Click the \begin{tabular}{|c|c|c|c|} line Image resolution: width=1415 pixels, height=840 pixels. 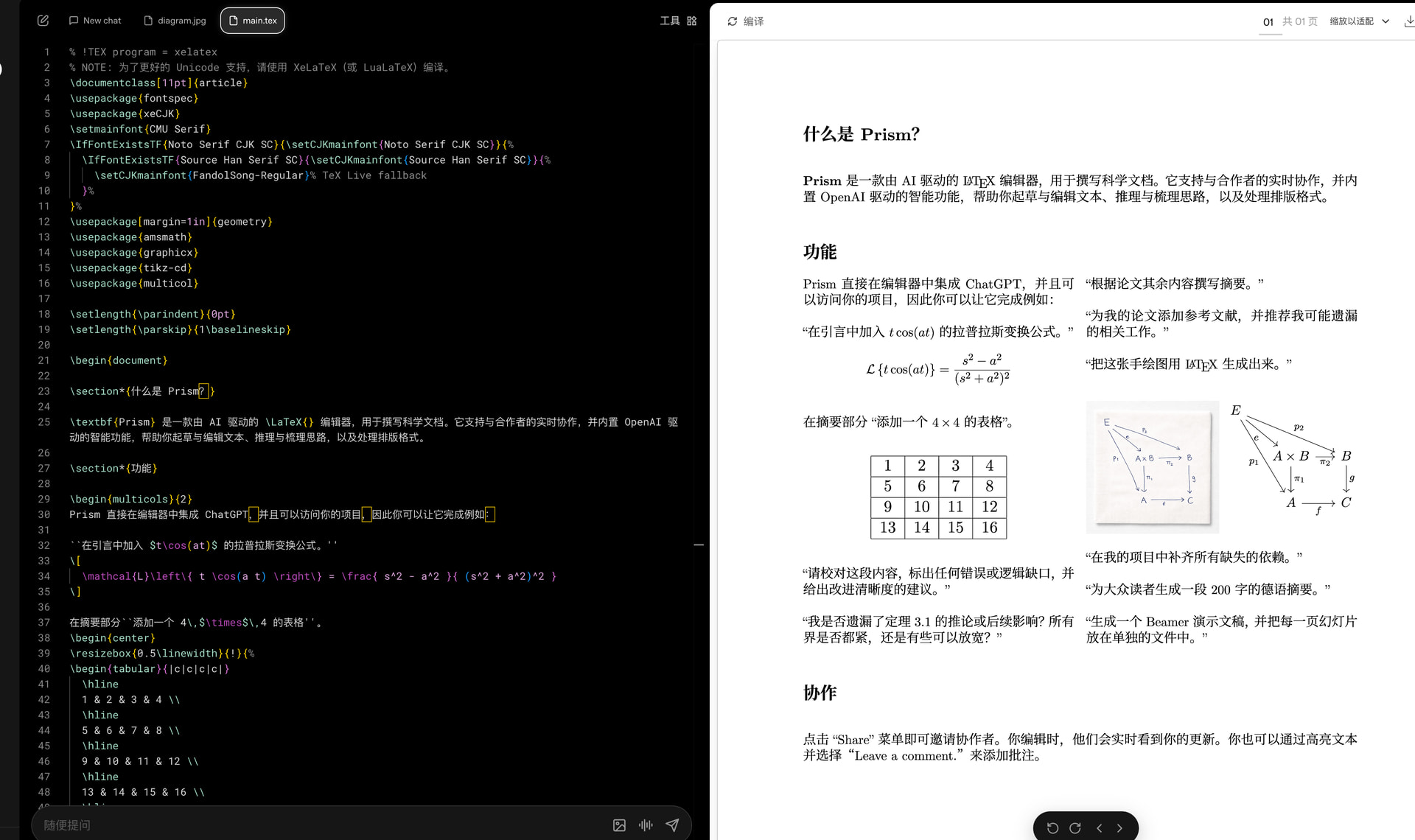point(149,669)
